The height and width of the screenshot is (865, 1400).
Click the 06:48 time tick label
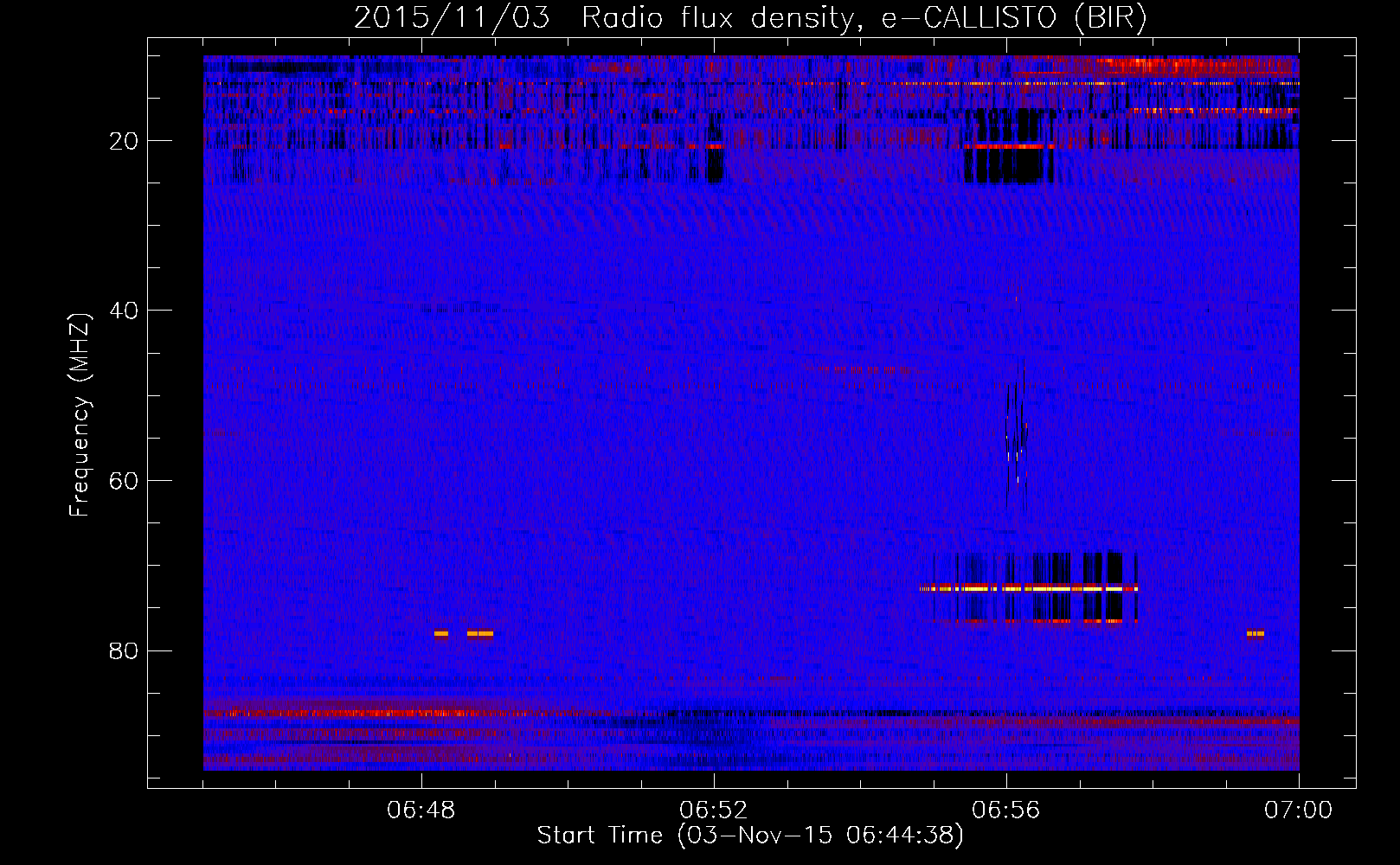(x=421, y=811)
